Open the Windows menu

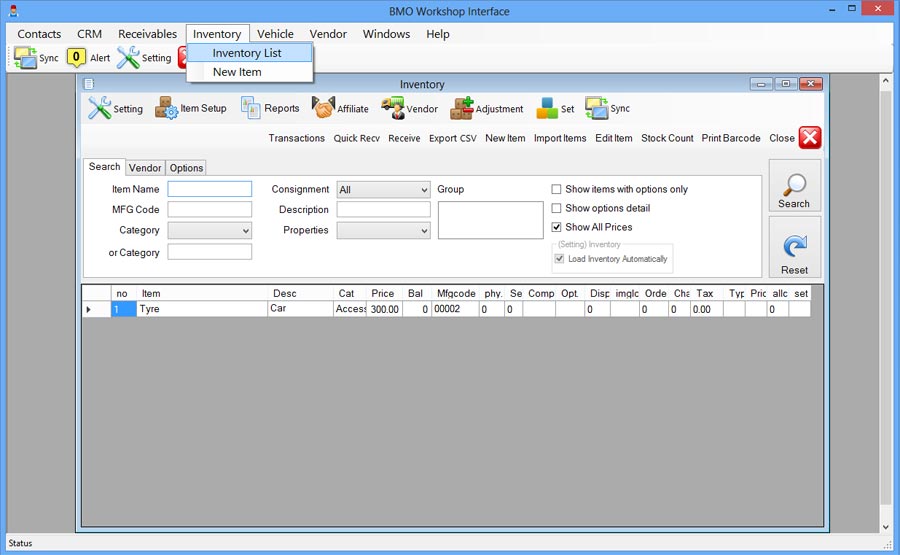coord(386,34)
